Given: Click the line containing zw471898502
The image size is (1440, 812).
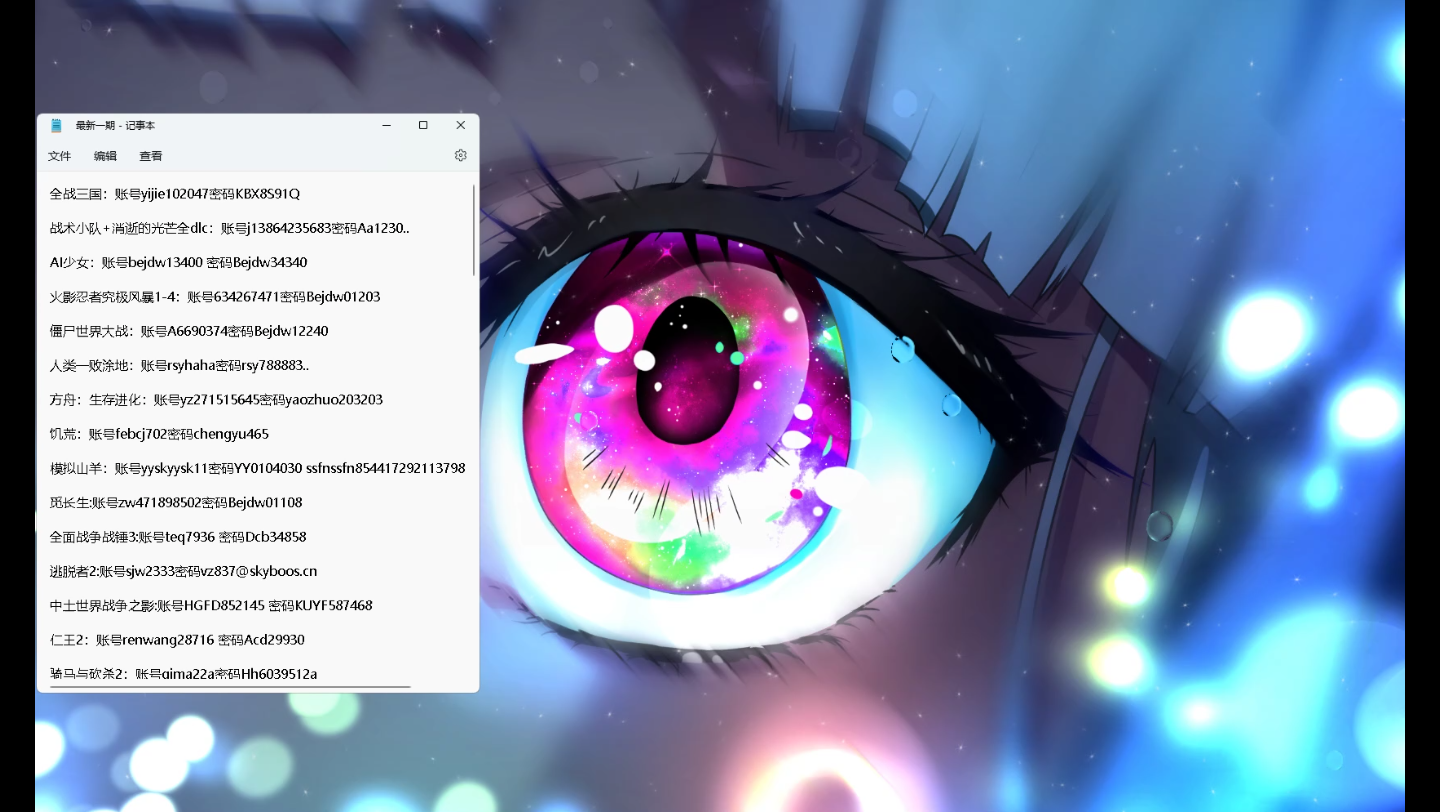Looking at the screenshot, I should click(x=176, y=502).
